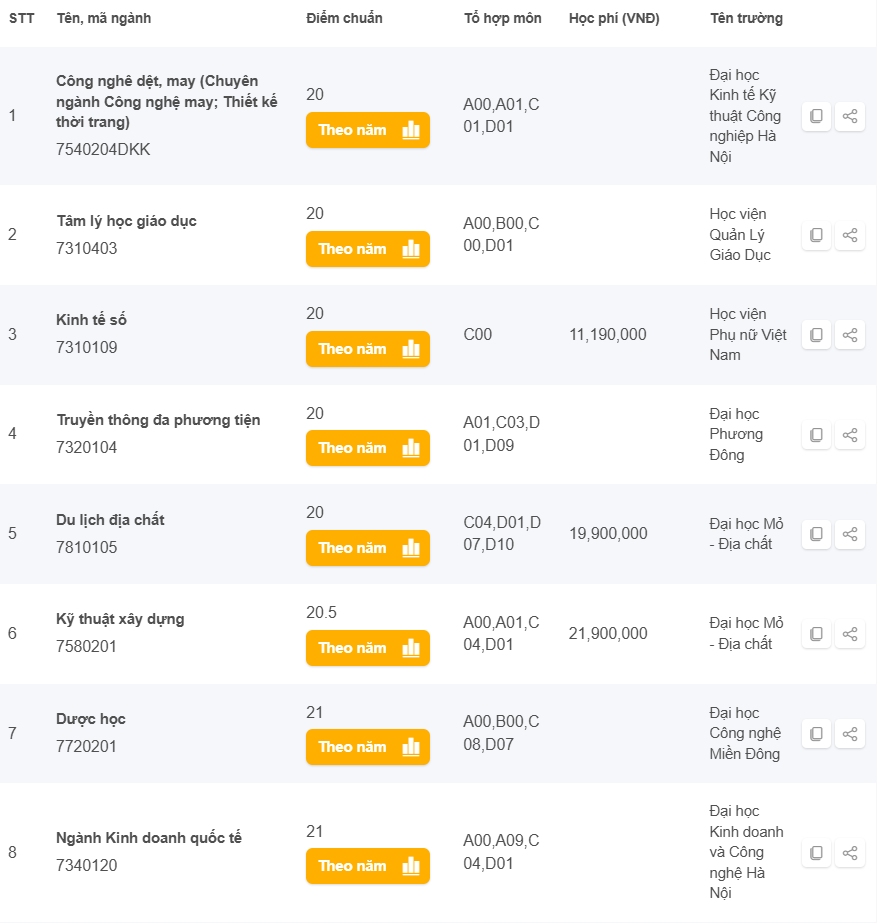Copy the Tâm lý học giáo dục row
Viewport: 877px width, 923px height.
(816, 235)
